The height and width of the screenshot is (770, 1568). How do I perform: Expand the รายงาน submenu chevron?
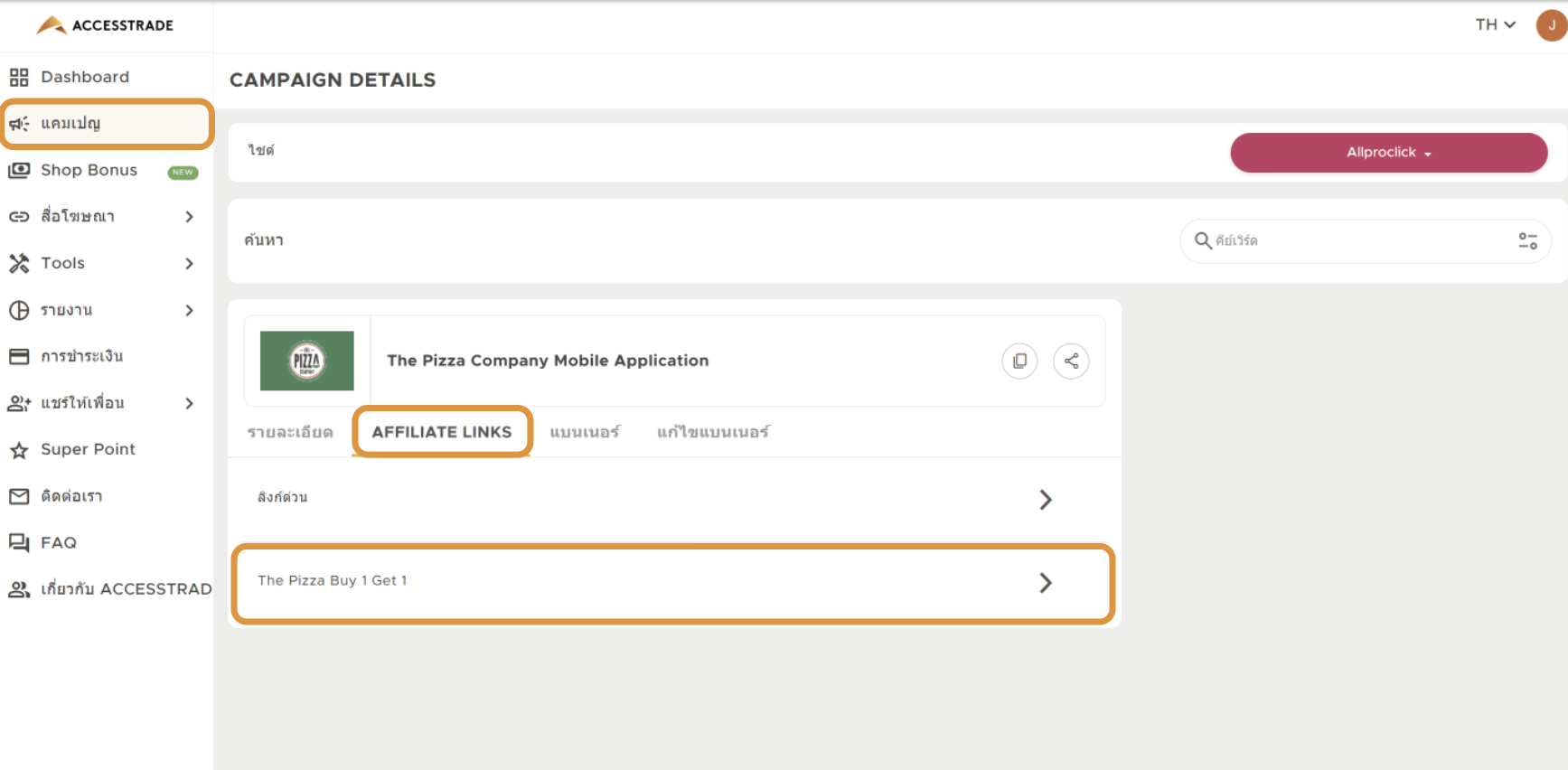[x=189, y=310]
